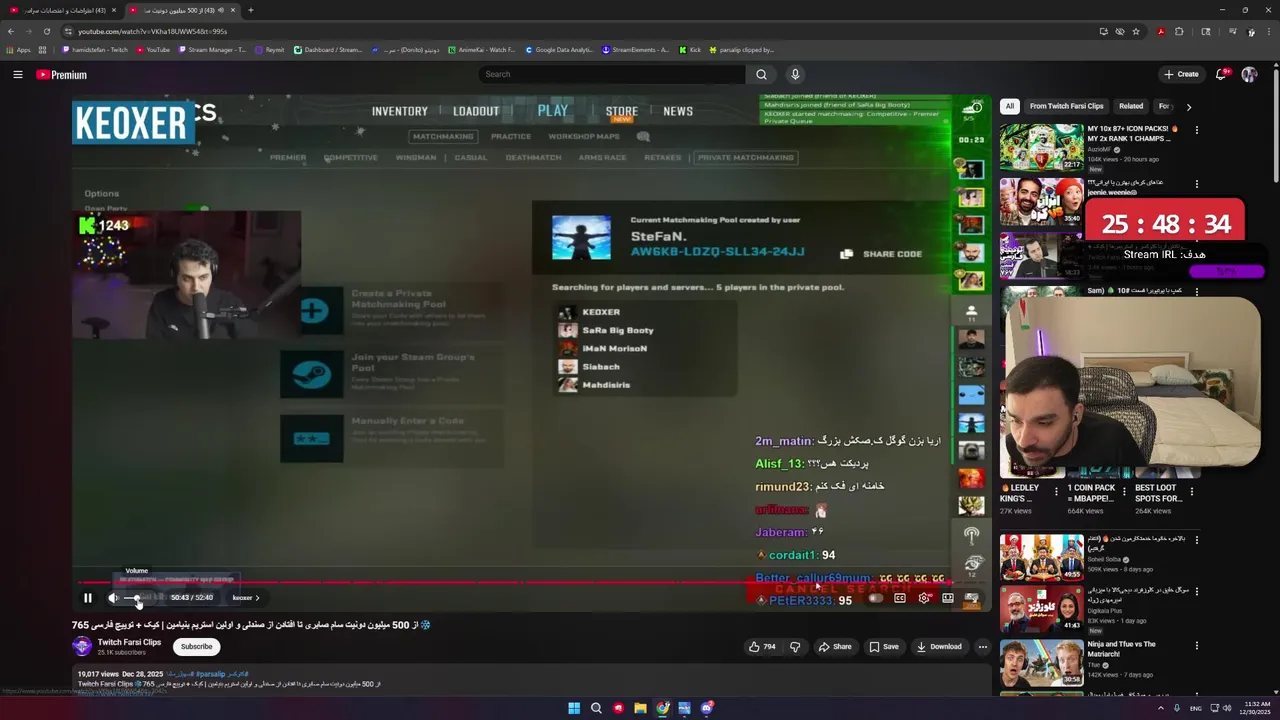This screenshot has width=1280, height=720.
Task: Open options for the Digikala Plus video
Action: (1196, 592)
